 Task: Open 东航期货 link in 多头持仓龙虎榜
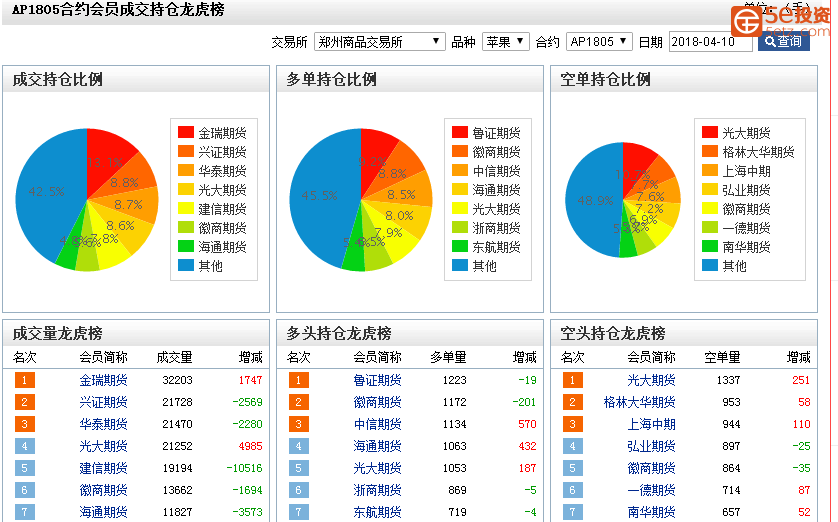point(377,512)
